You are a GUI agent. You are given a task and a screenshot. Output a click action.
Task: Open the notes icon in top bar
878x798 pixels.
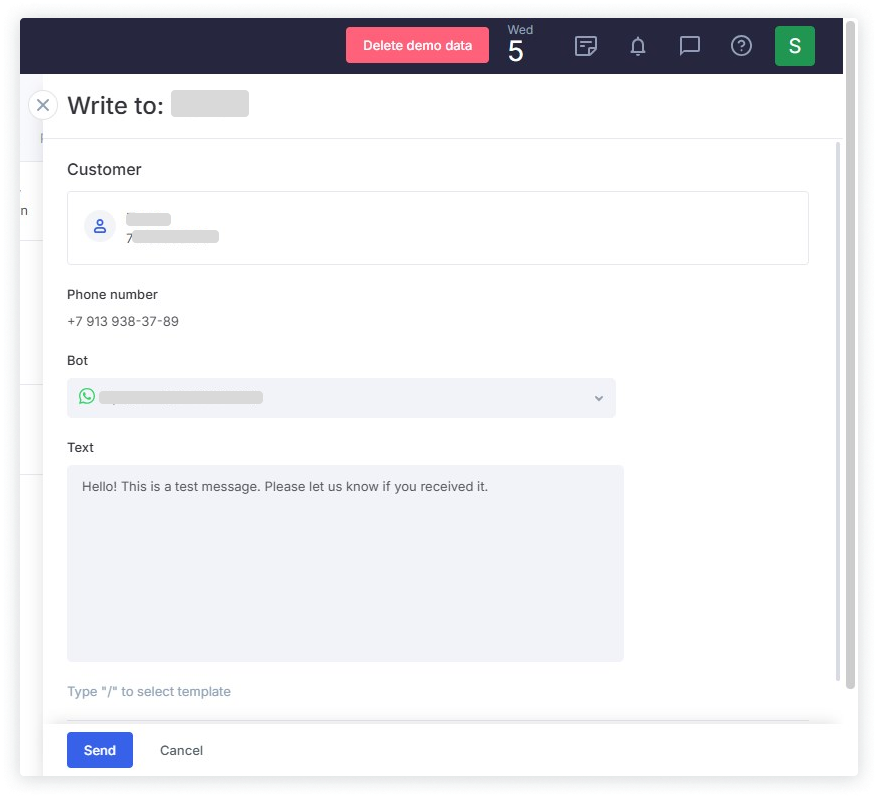586,46
